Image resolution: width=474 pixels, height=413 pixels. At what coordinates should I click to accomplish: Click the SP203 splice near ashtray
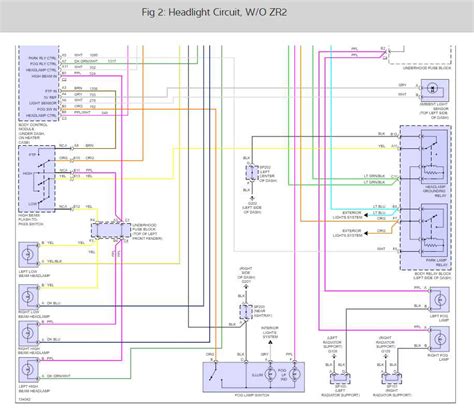click(246, 312)
